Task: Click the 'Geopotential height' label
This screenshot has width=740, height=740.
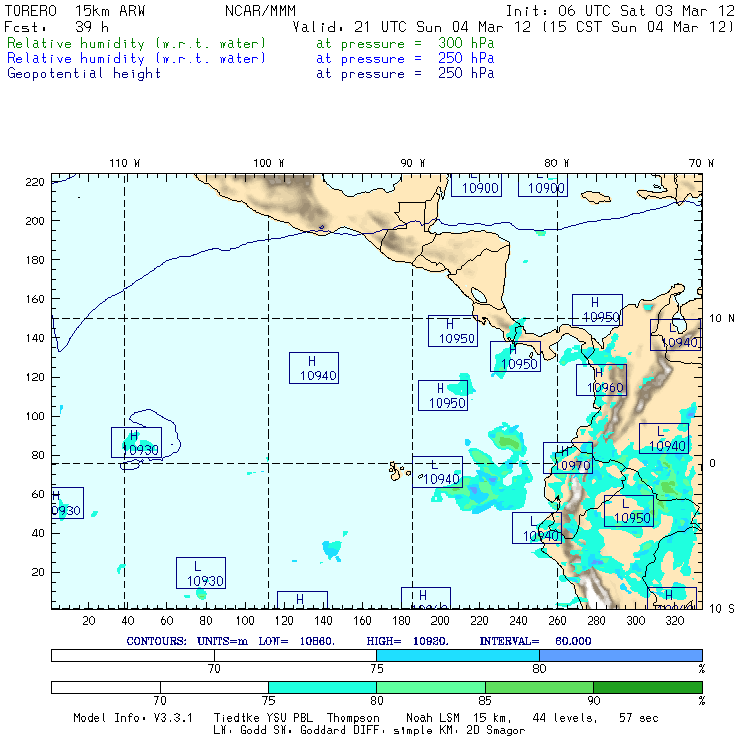Action: (84, 74)
